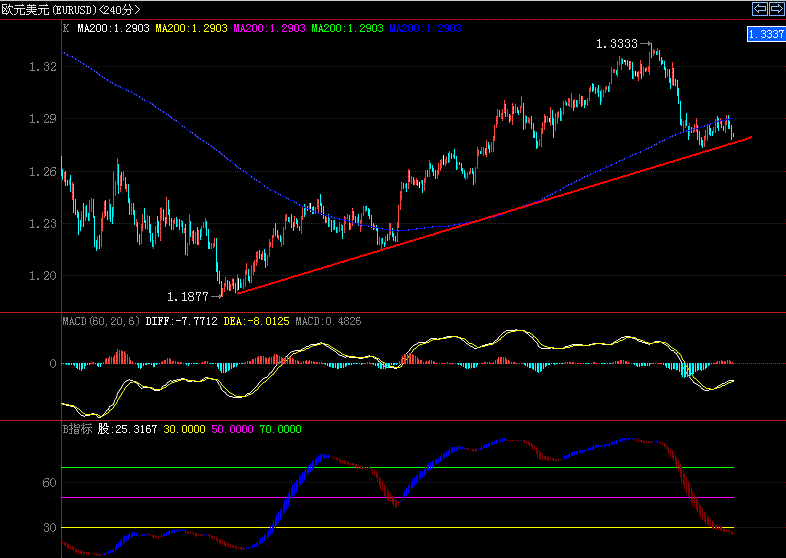This screenshot has width=786, height=558.
Task: Click the blue MA200:1.2903 label
Action: [x=425, y=28]
